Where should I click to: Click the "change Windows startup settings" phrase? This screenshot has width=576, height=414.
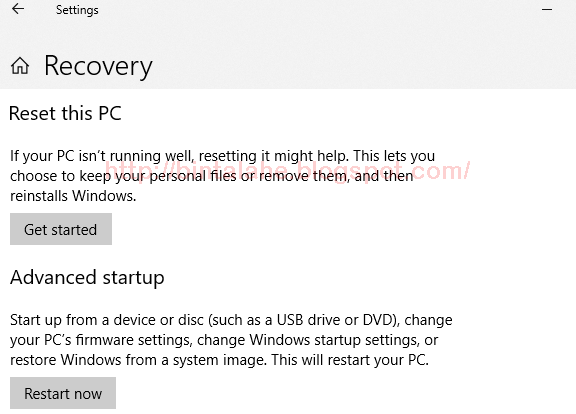point(307,340)
